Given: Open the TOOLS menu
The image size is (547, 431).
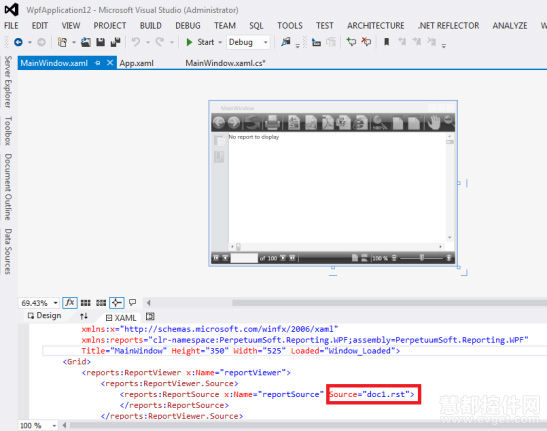Looking at the screenshot, I should 290,26.
